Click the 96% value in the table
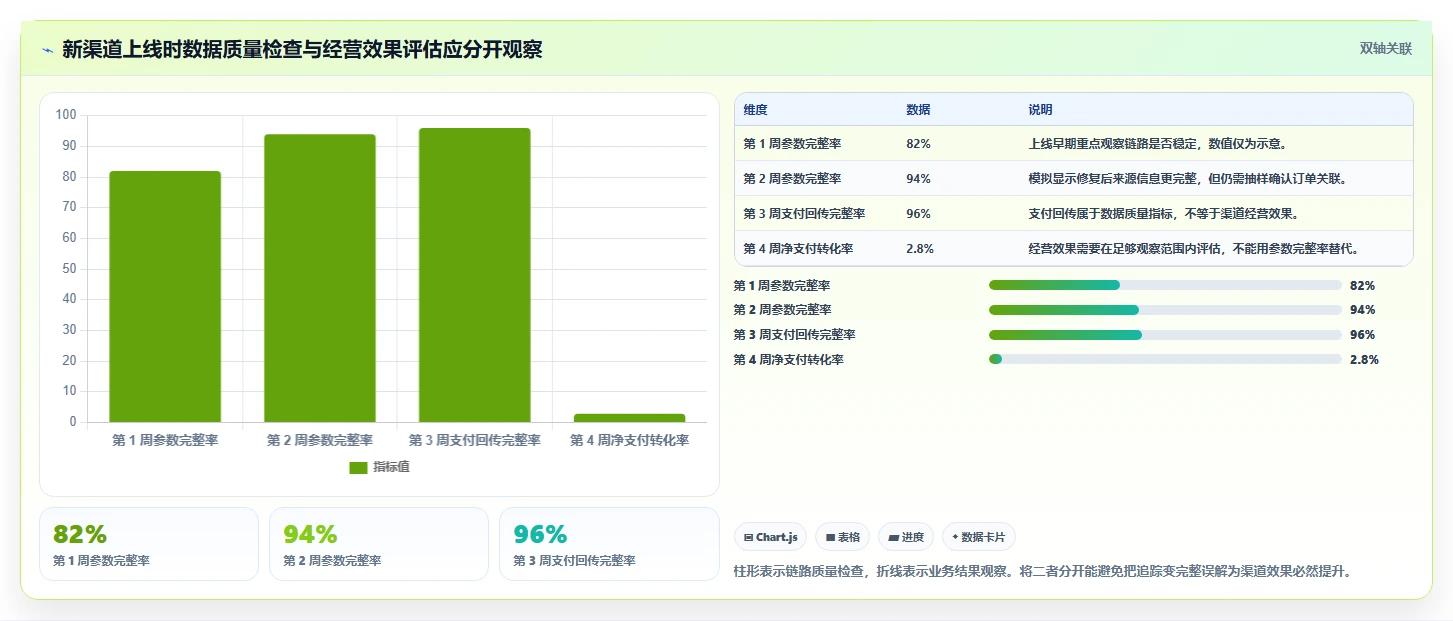 click(918, 214)
